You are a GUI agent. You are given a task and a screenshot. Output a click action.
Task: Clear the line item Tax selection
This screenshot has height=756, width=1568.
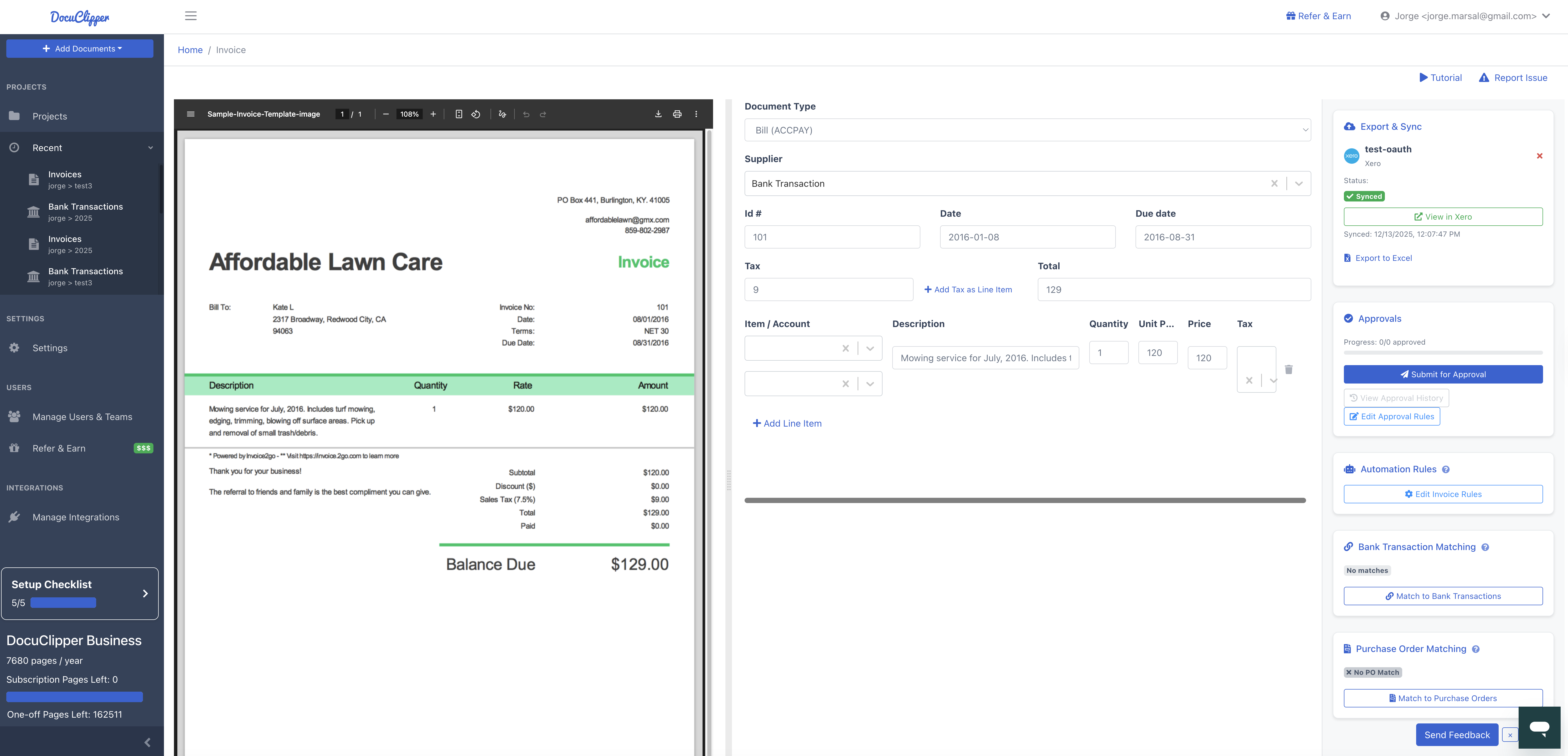click(1249, 380)
